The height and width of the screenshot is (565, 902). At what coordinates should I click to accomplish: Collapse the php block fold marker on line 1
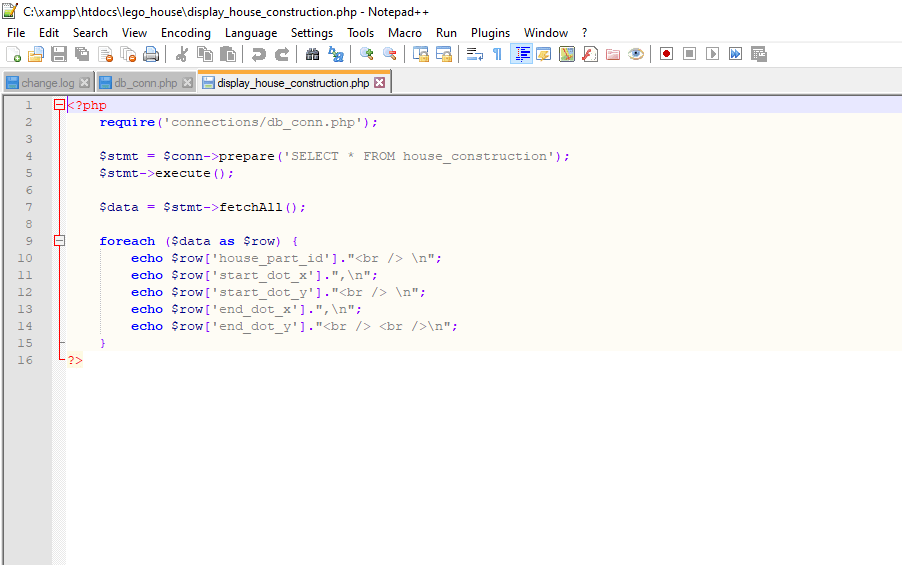59,105
